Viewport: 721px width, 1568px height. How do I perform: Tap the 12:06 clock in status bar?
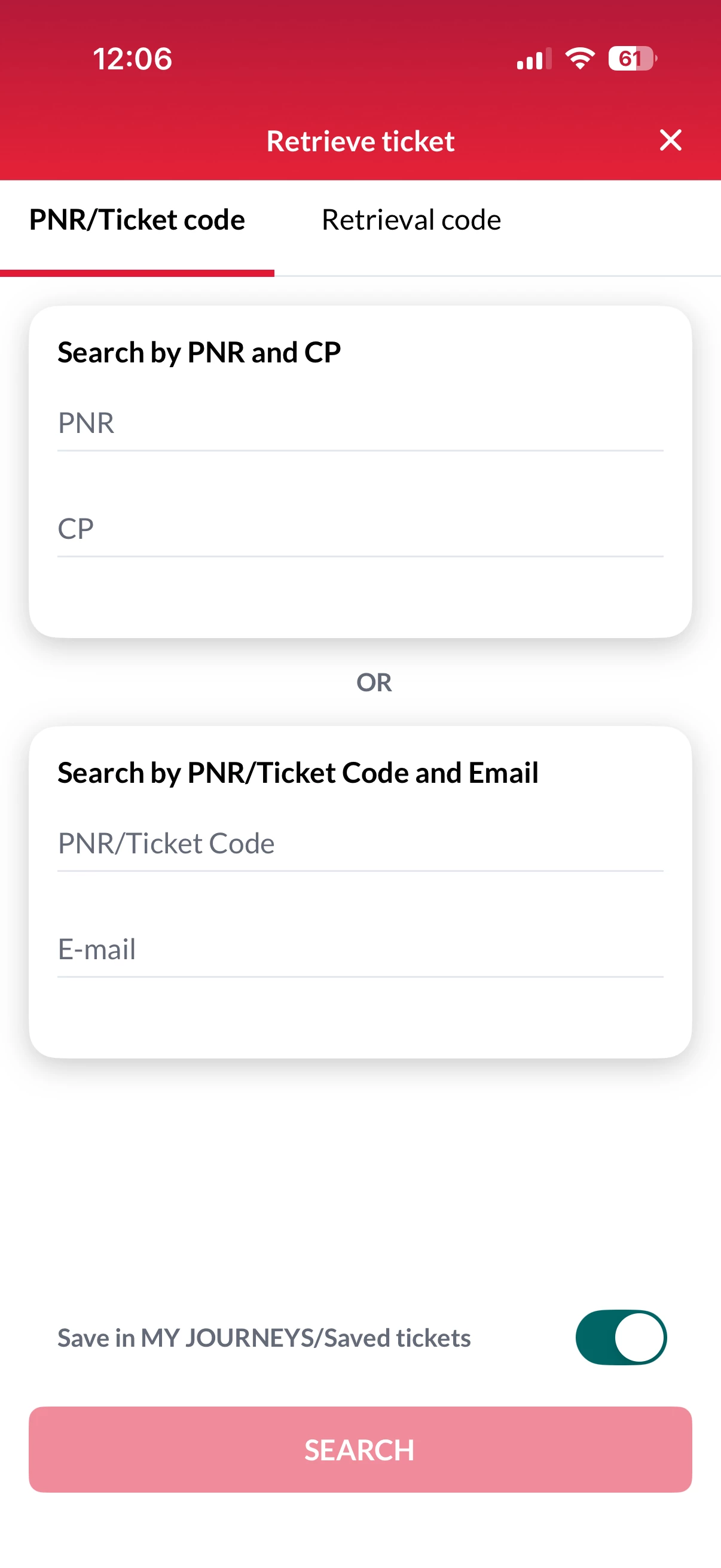(x=132, y=59)
